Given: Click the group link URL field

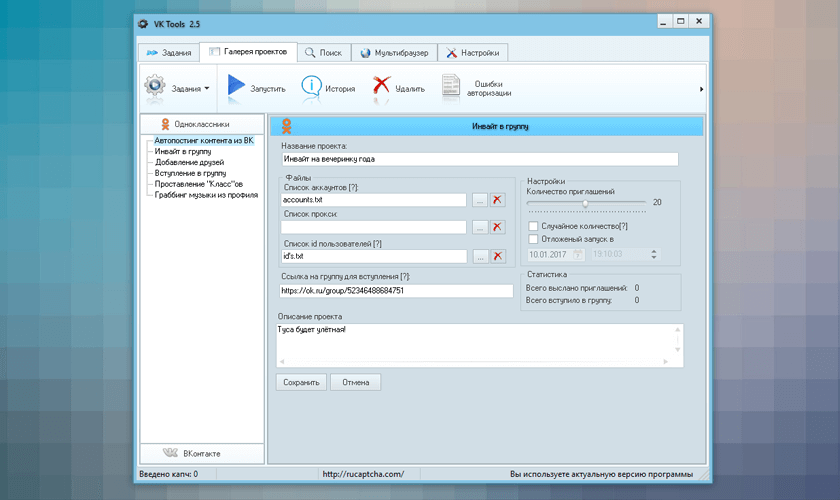Looking at the screenshot, I should (396, 290).
